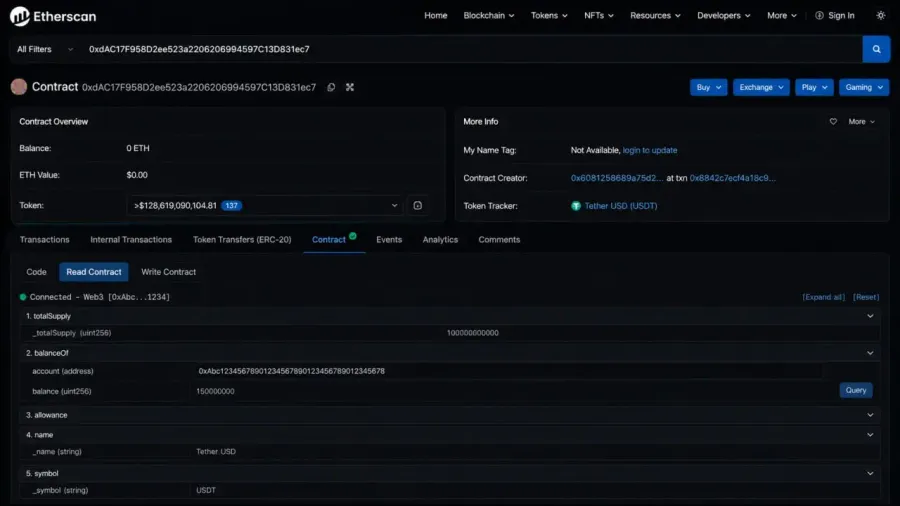Switch to Token Transfers (ERC-20) tab
900x506 pixels.
[242, 240]
